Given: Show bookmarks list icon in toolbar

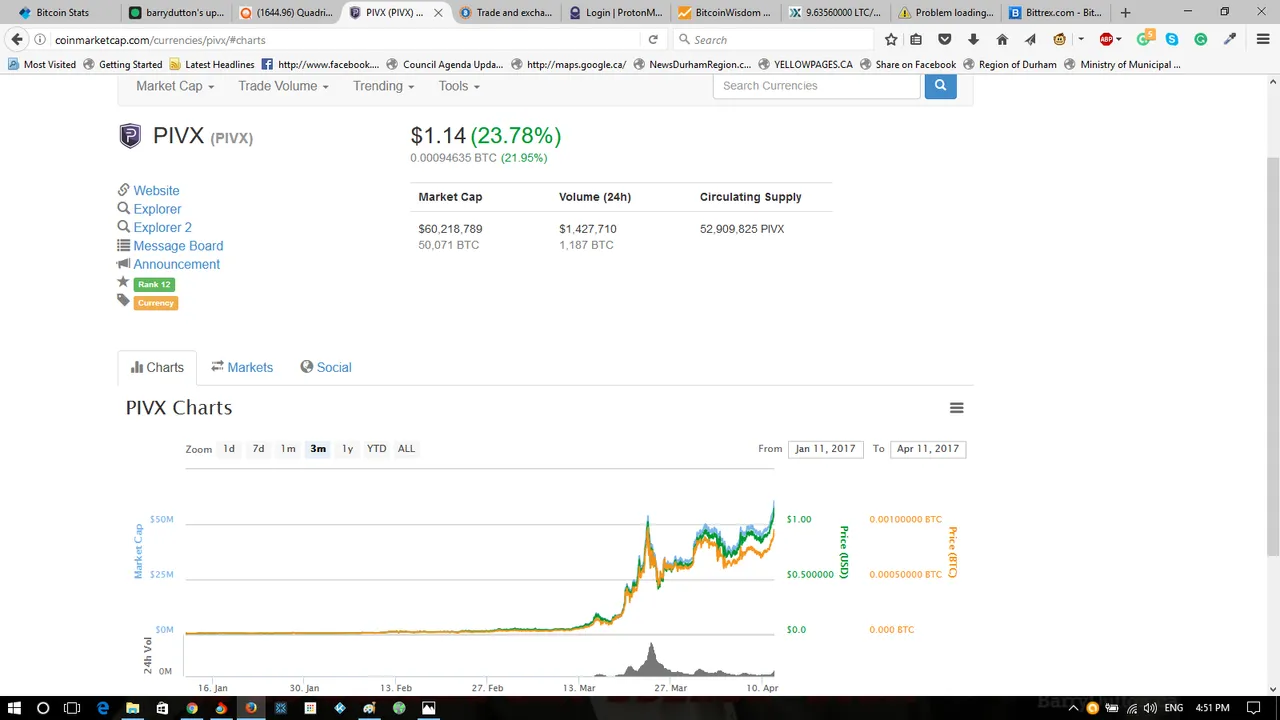Looking at the screenshot, I should coord(917,39).
